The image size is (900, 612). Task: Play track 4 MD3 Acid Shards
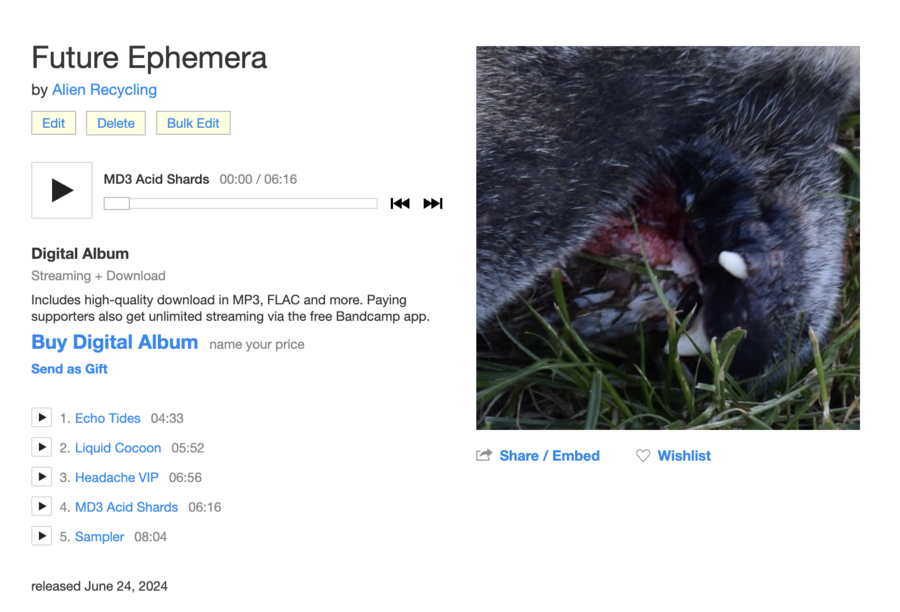[x=42, y=506]
